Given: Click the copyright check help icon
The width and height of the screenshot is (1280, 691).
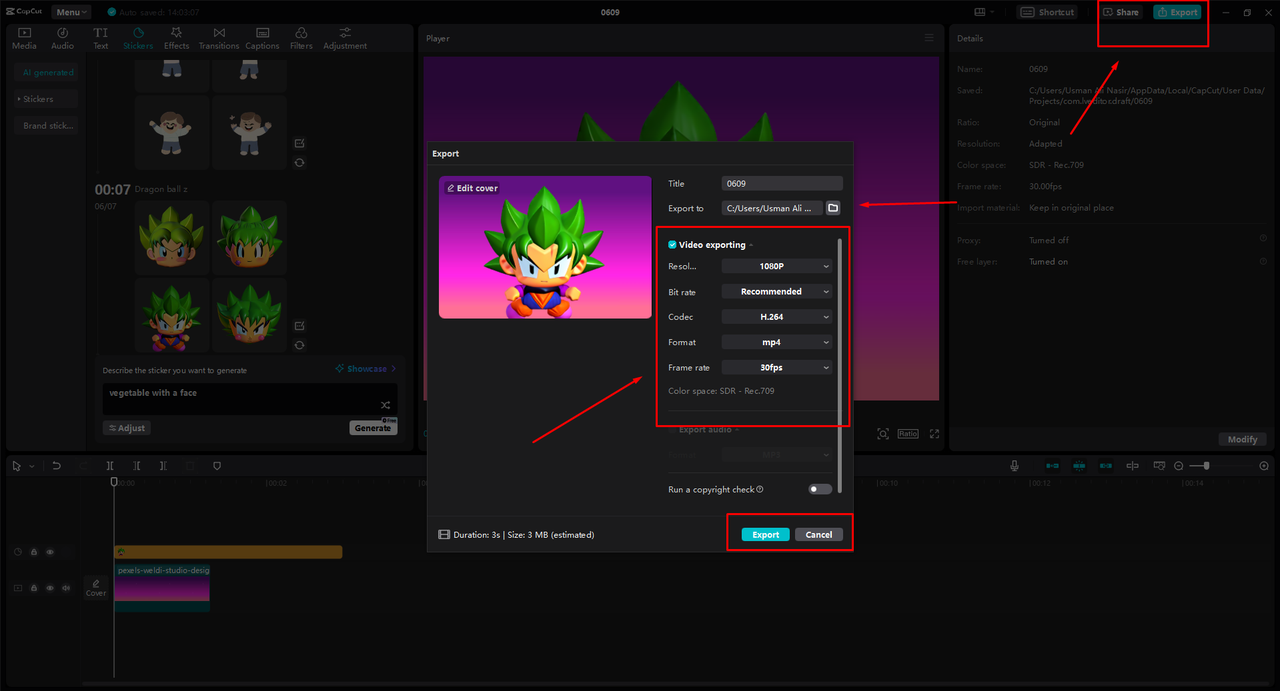Looking at the screenshot, I should tap(760, 490).
